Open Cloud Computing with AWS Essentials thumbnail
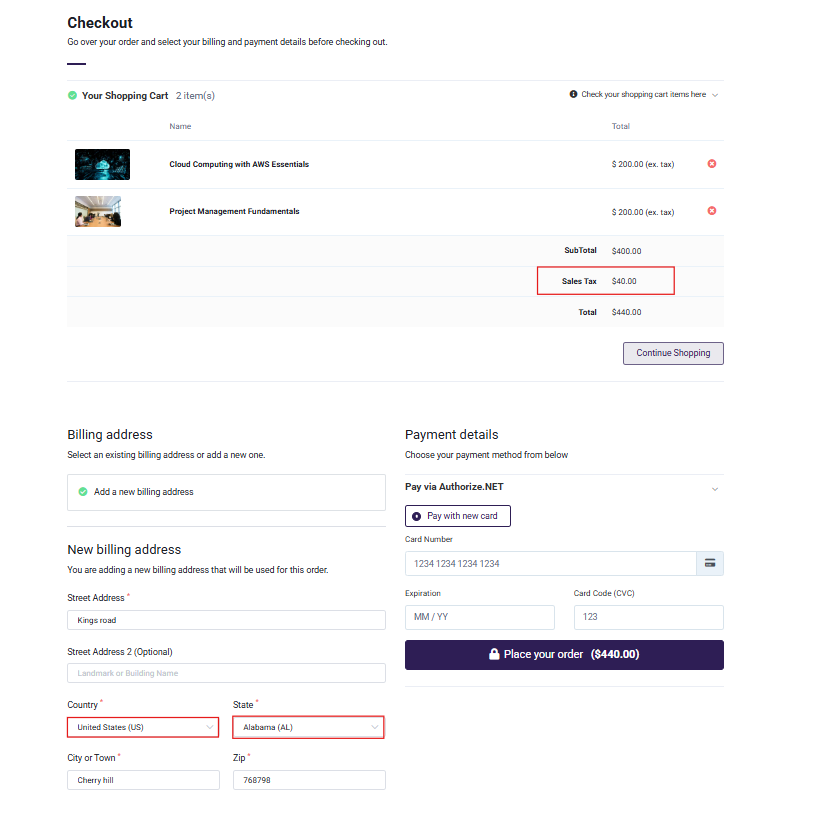837x822 pixels. coord(102,164)
